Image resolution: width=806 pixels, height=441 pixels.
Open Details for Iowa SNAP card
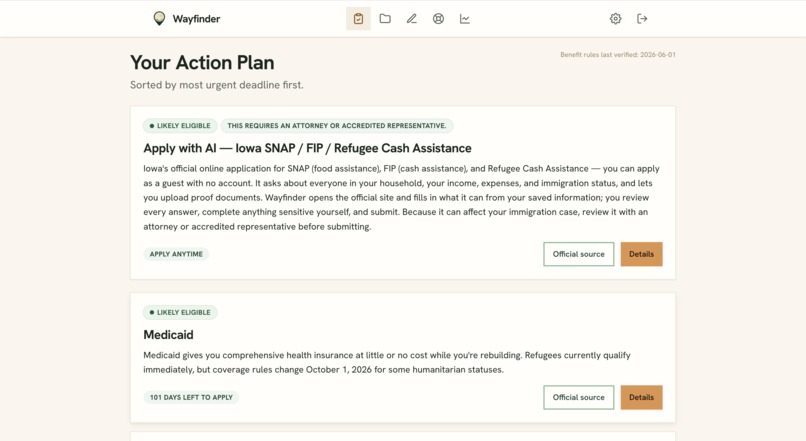(642, 254)
